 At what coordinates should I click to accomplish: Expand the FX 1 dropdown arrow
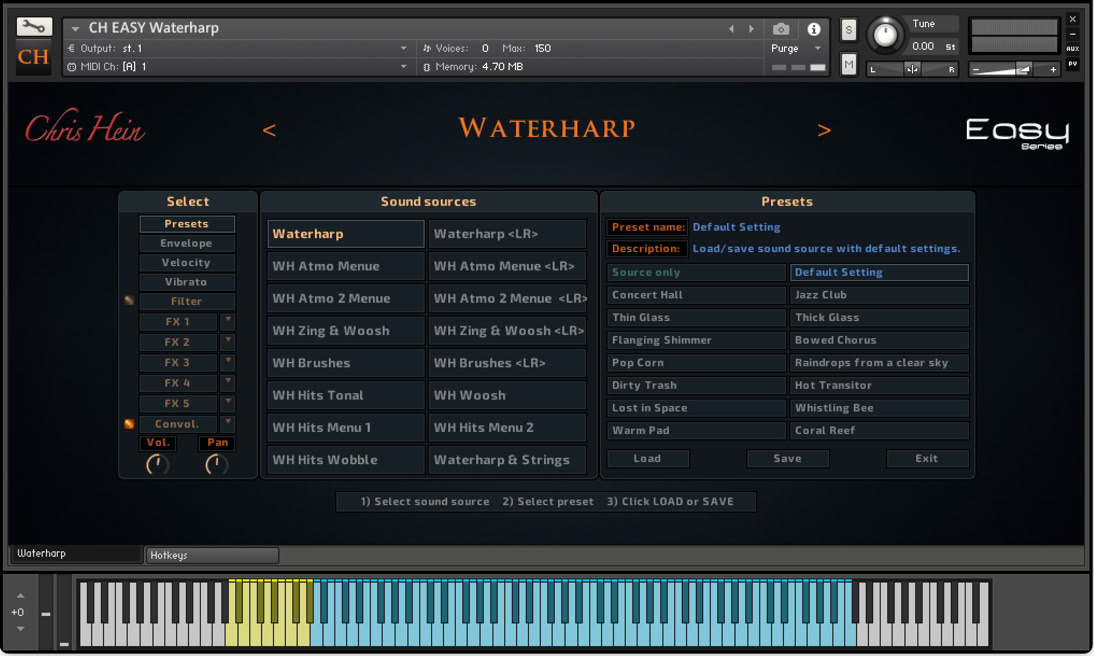coord(227,321)
